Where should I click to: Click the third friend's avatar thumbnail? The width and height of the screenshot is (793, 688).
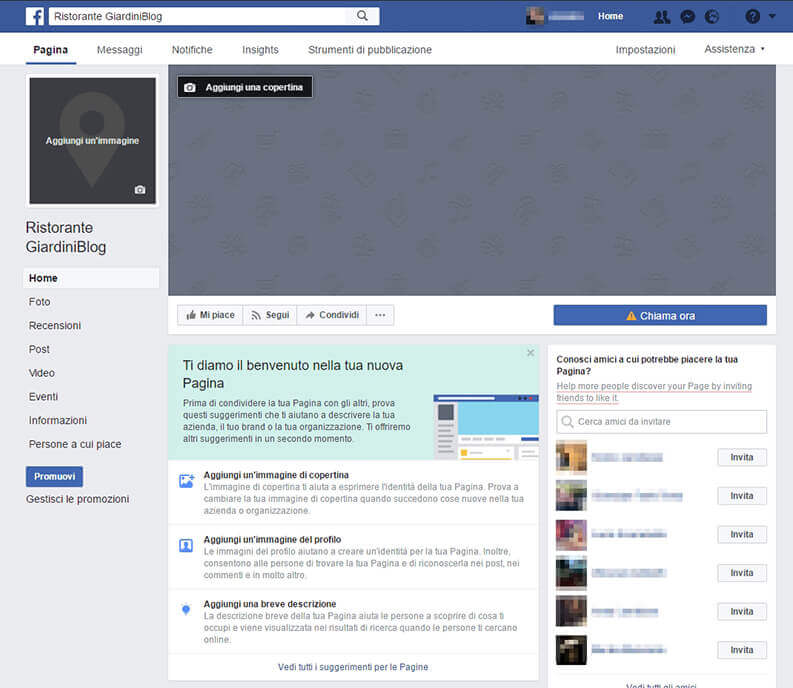(x=571, y=535)
